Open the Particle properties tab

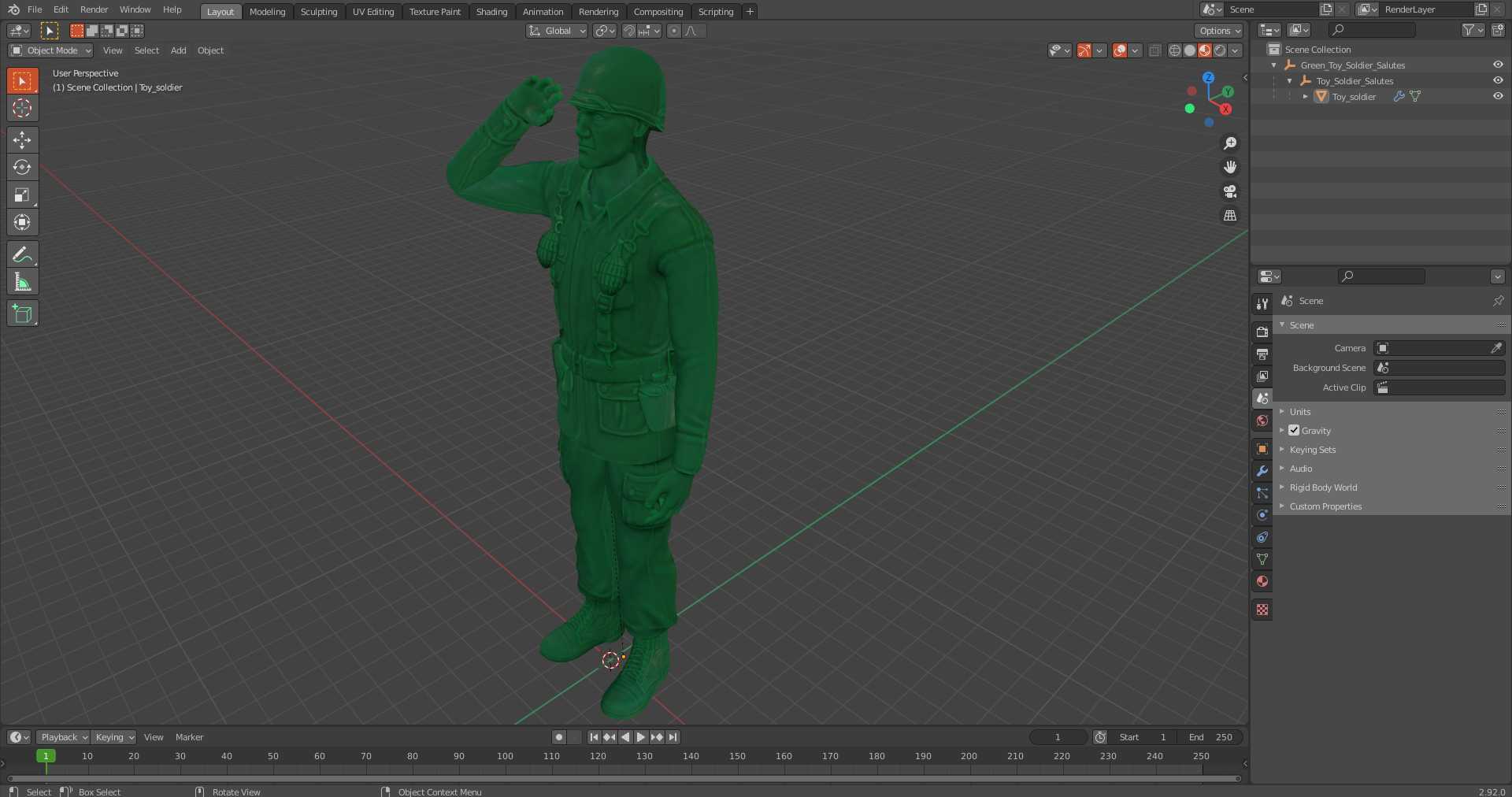pos(1262,493)
